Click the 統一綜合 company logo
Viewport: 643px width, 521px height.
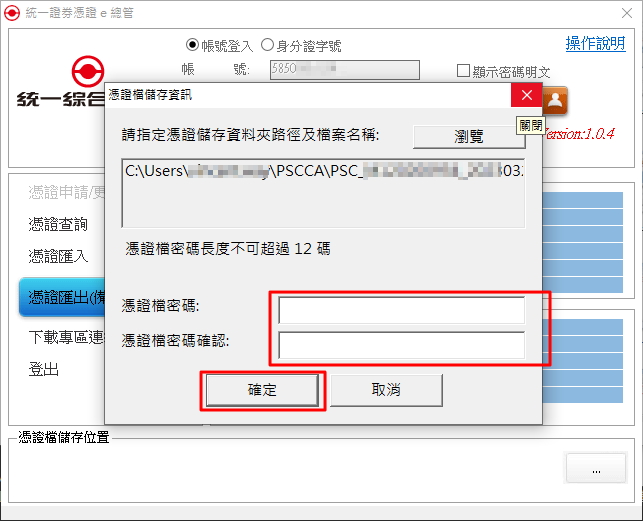pyautogui.click(x=61, y=81)
